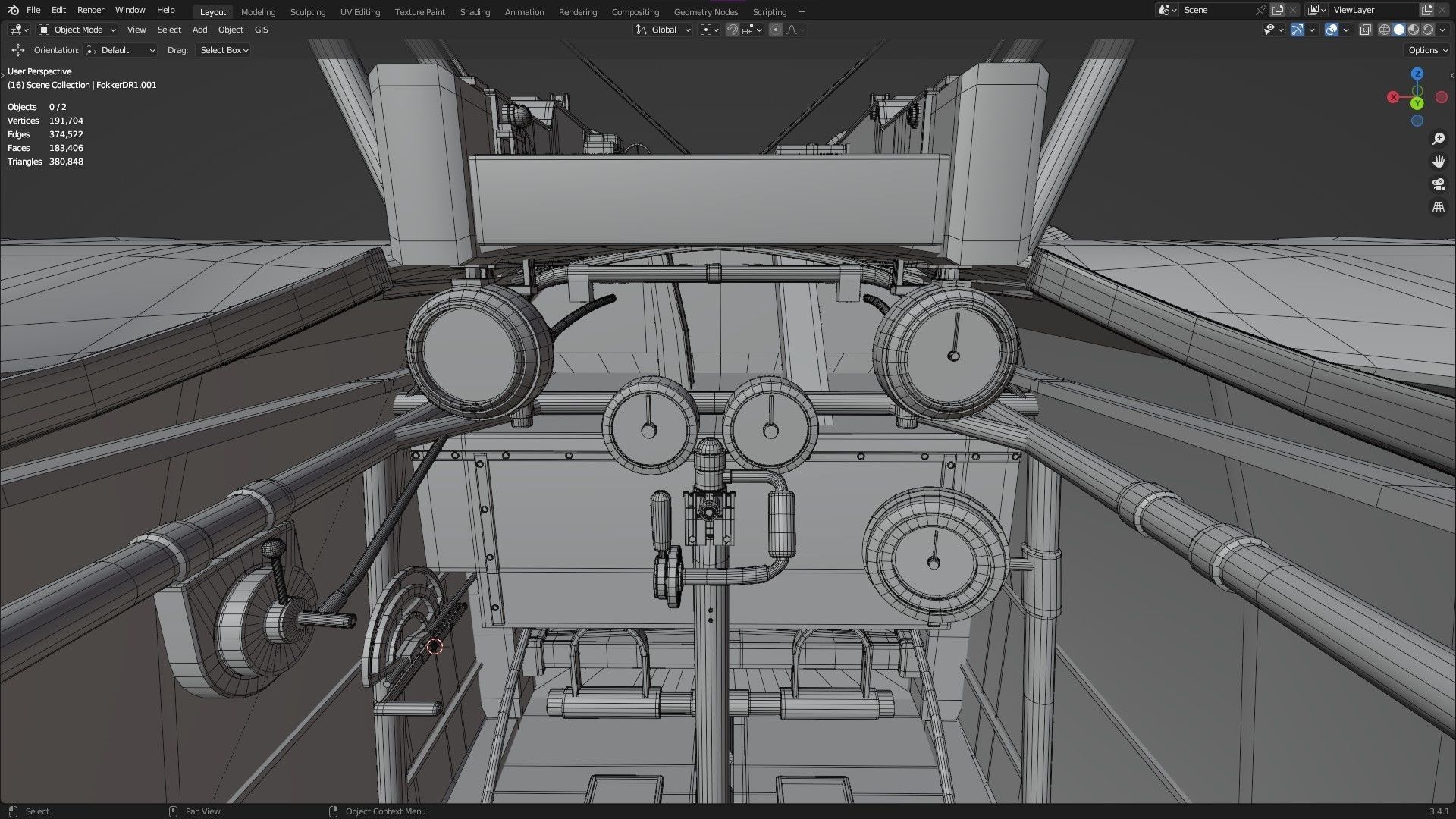
Task: Expand the Select Box drag dropdown
Action: click(x=222, y=50)
